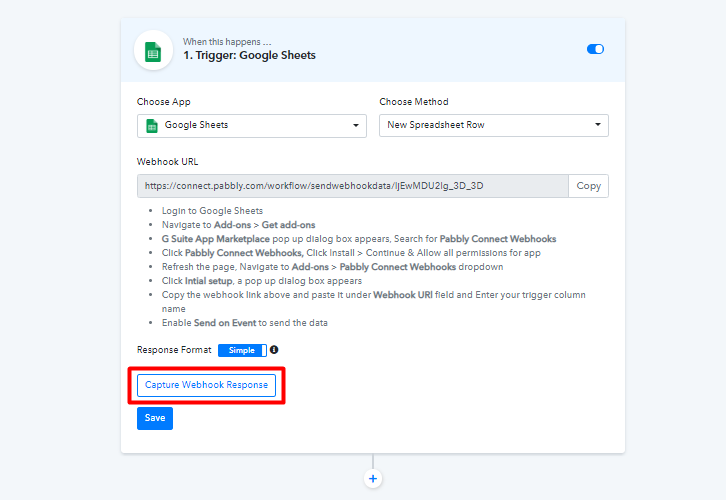Copy the webhook URL
This screenshot has height=500, width=726.
[x=588, y=186]
